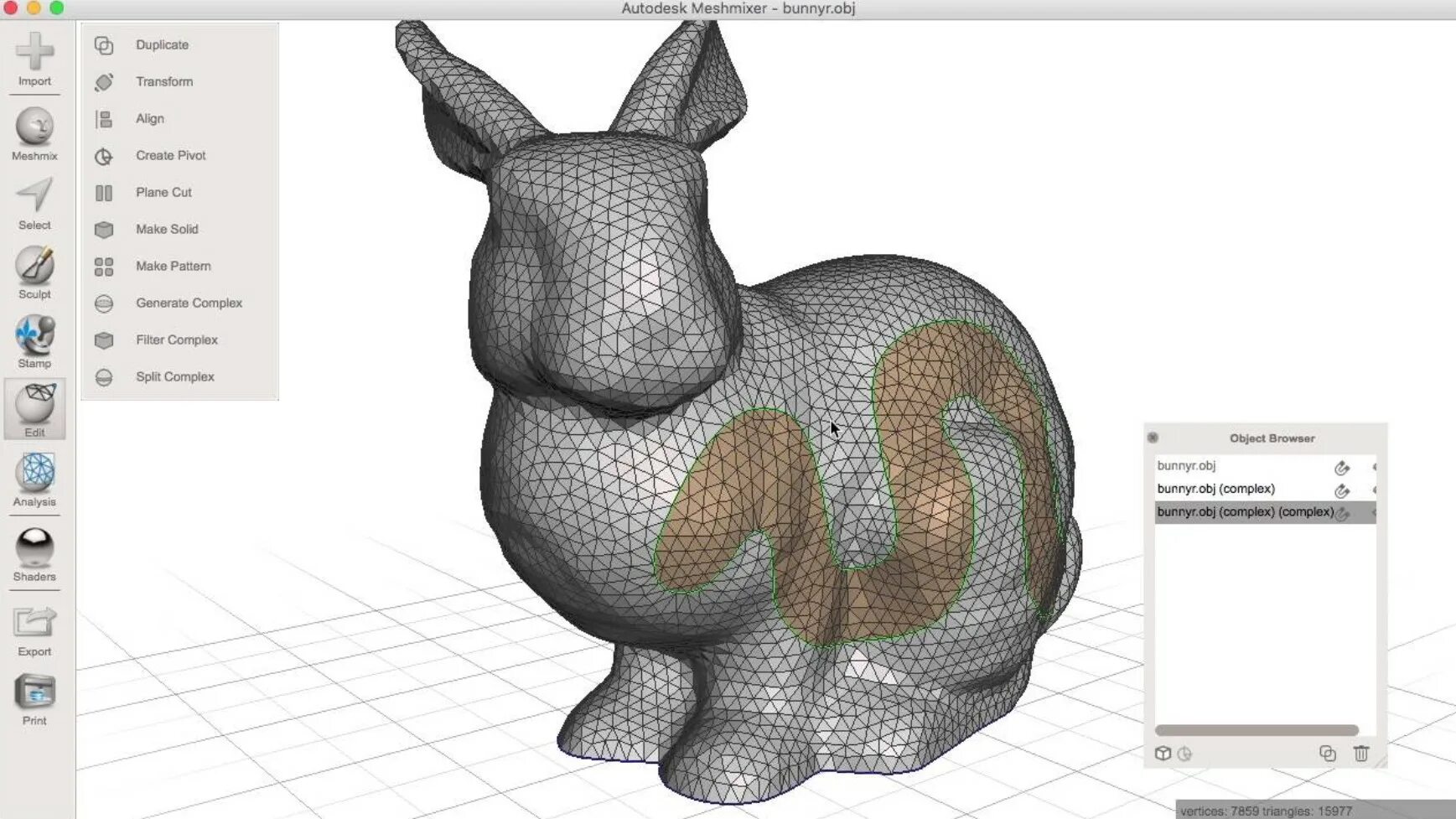Click the Split Complex icon

[104, 377]
